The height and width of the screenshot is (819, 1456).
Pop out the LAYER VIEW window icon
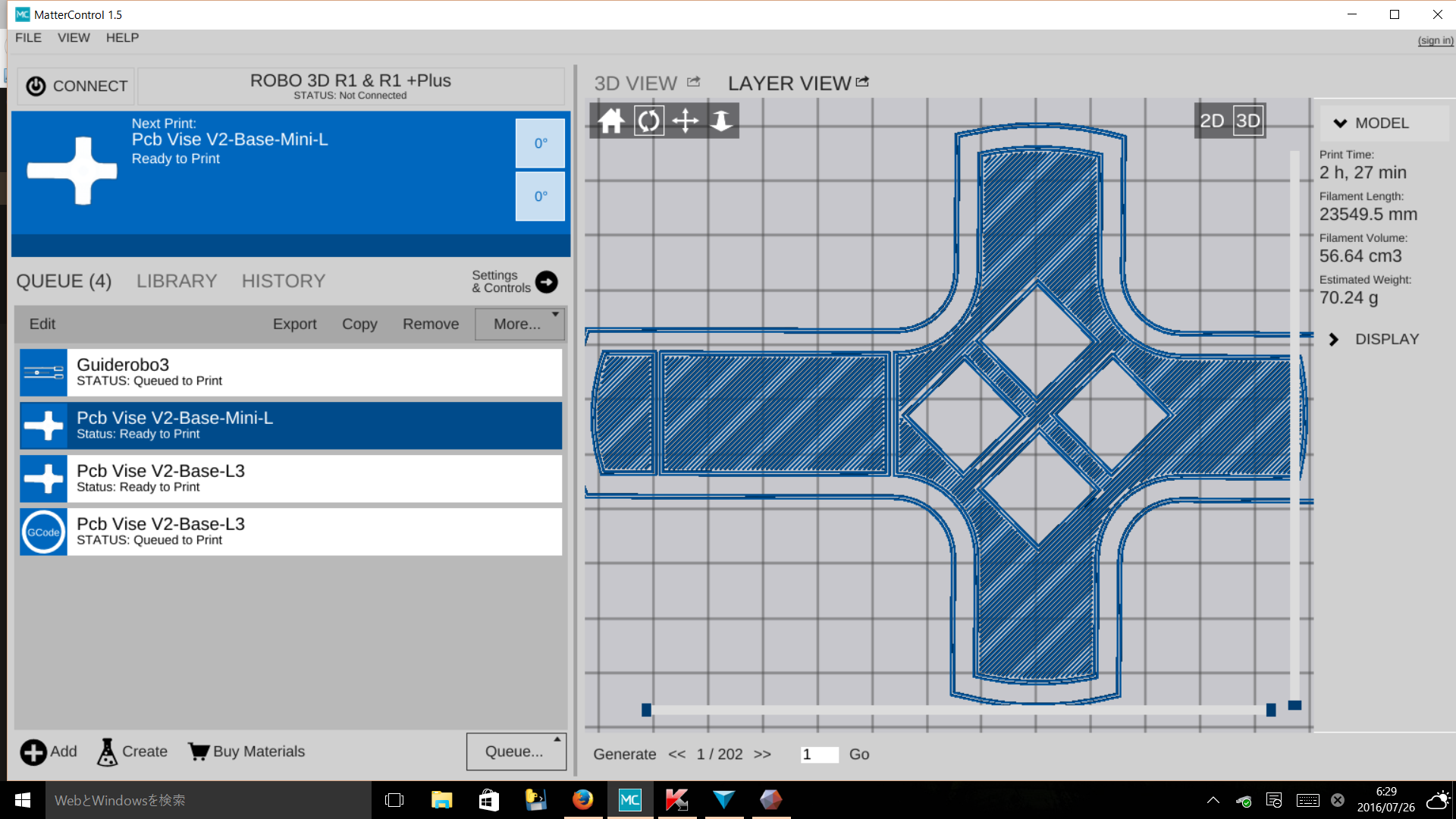point(862,82)
